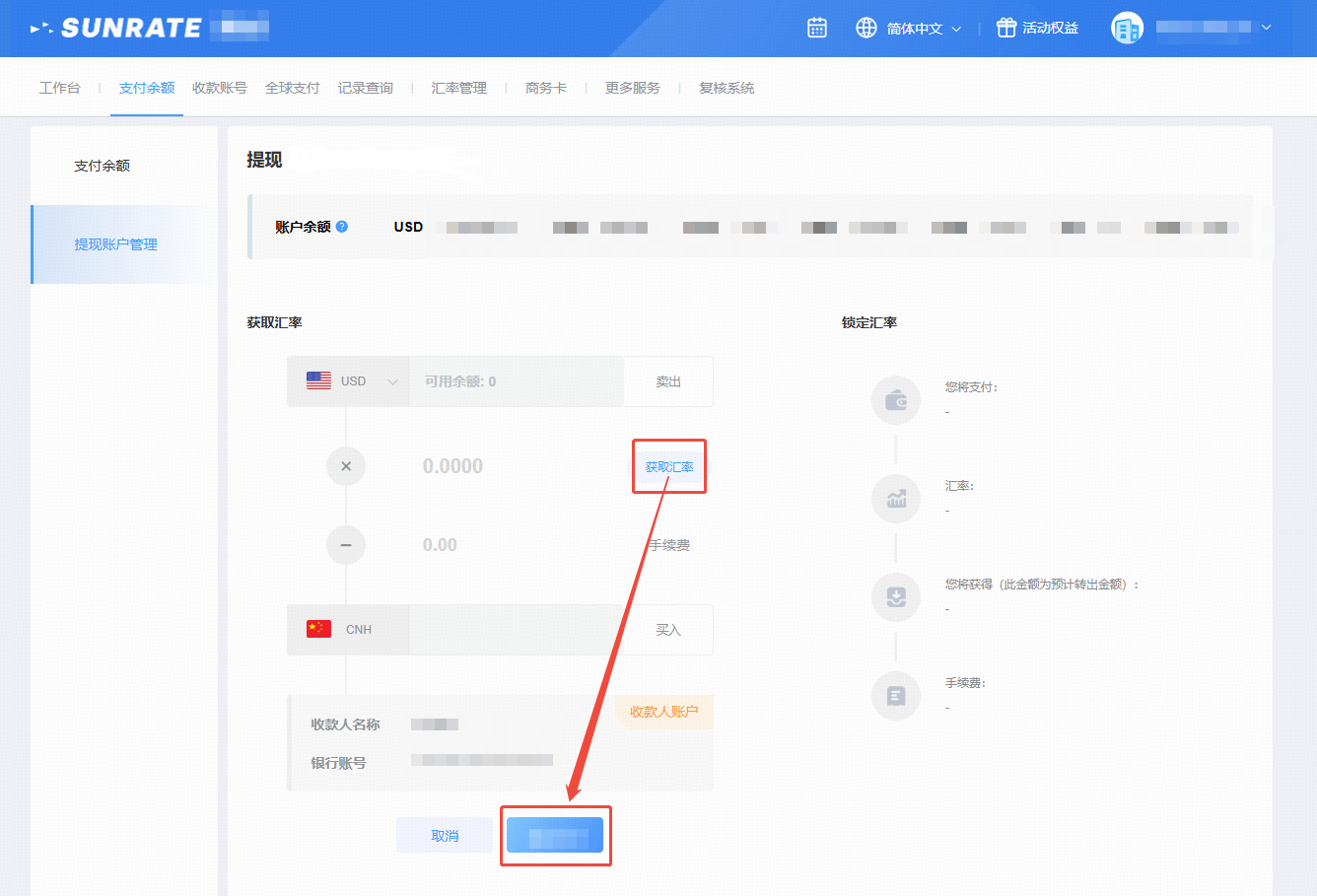The image size is (1317, 896).
Task: Go to the 汇率管理 menu
Action: coord(458,88)
